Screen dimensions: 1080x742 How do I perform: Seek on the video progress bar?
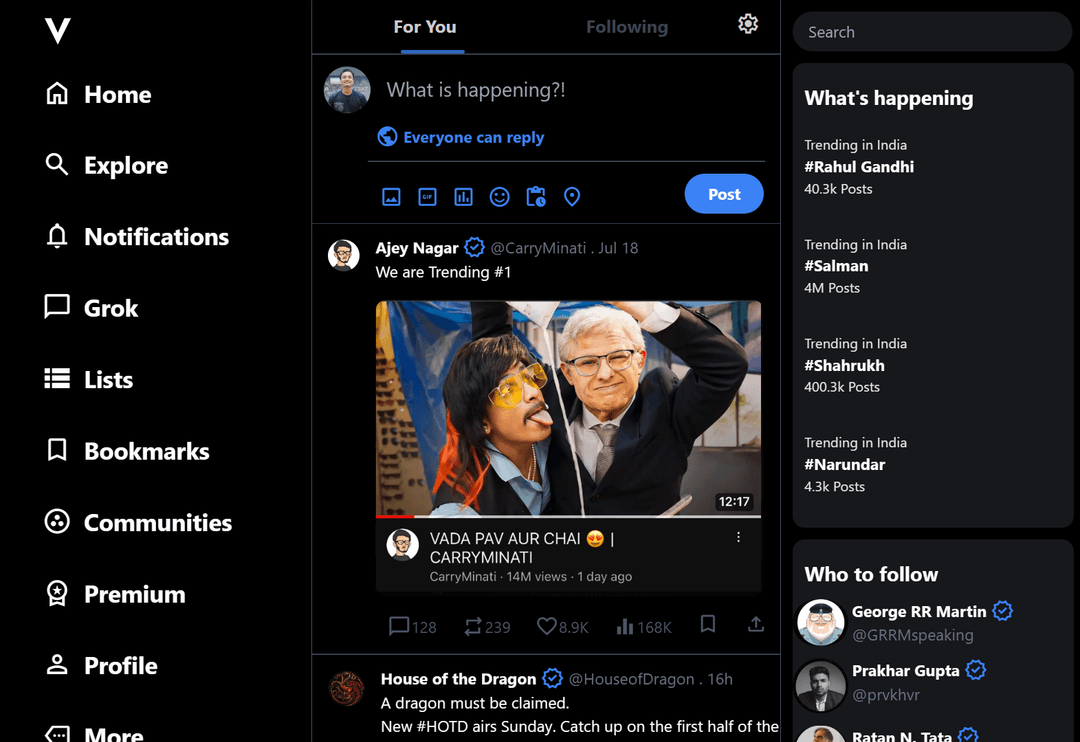[x=568, y=517]
